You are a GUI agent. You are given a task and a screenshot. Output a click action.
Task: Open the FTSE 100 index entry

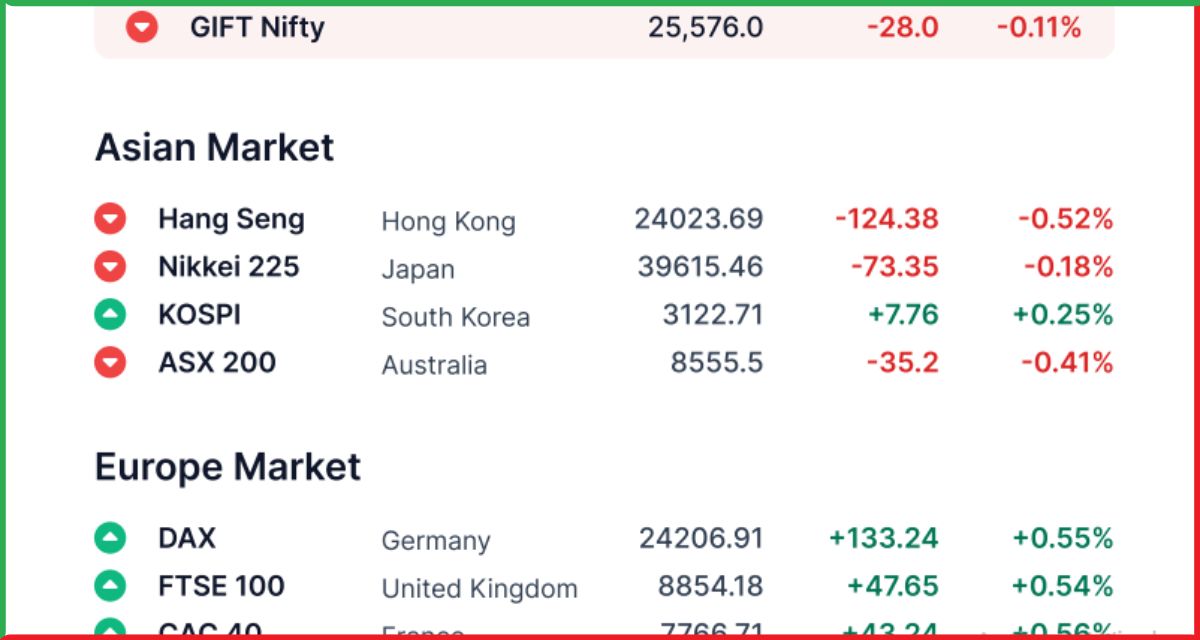tap(221, 585)
